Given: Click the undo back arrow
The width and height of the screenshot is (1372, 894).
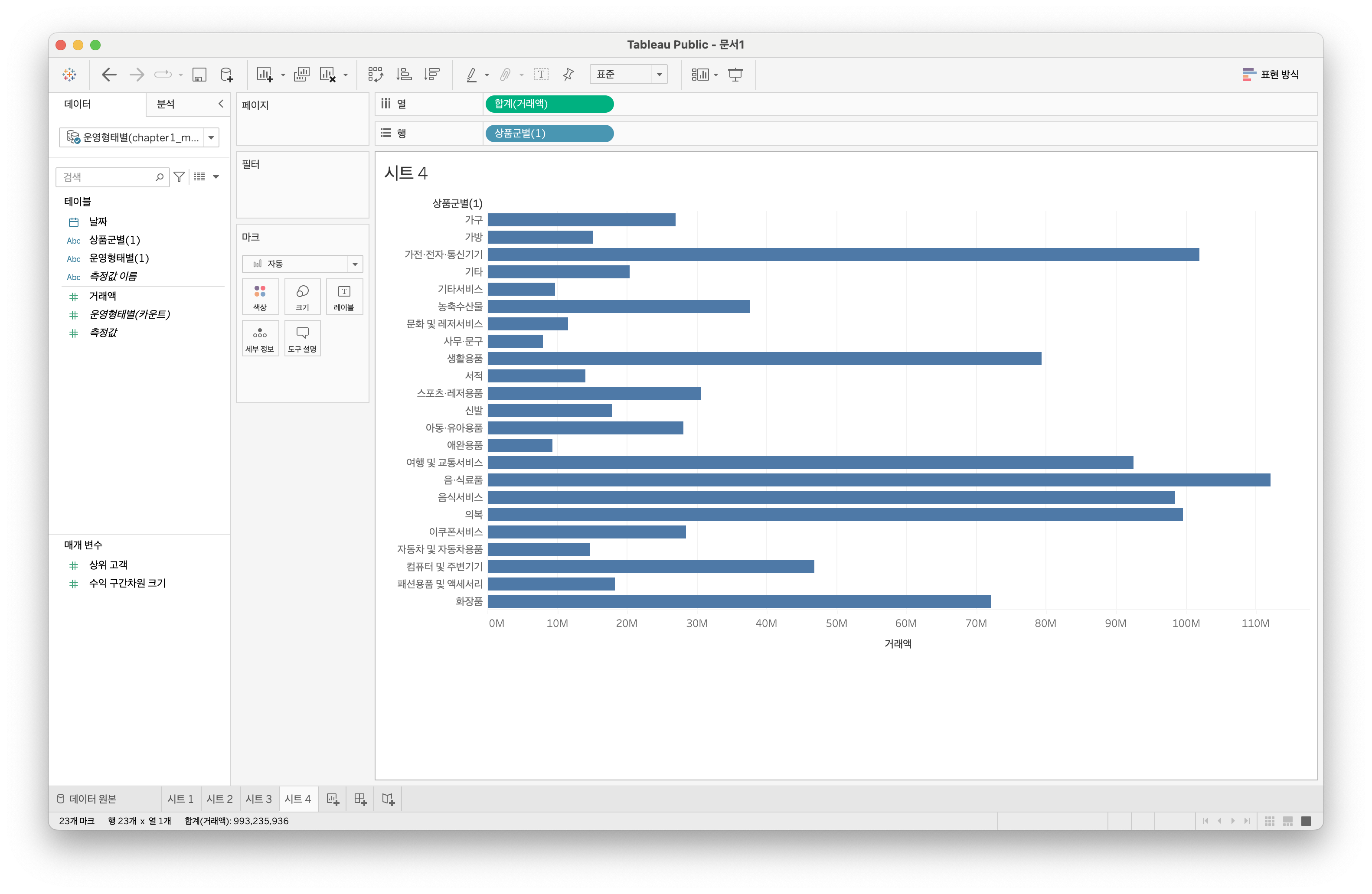Looking at the screenshot, I should click(109, 75).
